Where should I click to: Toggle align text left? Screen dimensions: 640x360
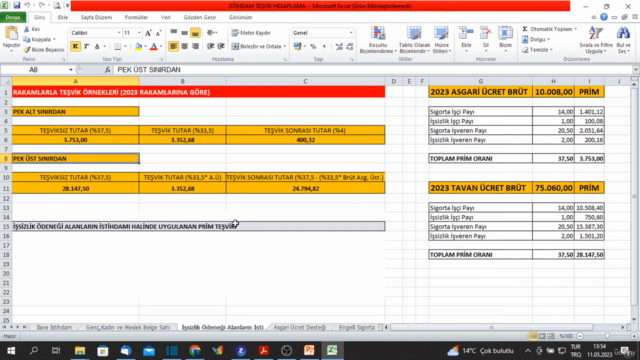coord(173,47)
